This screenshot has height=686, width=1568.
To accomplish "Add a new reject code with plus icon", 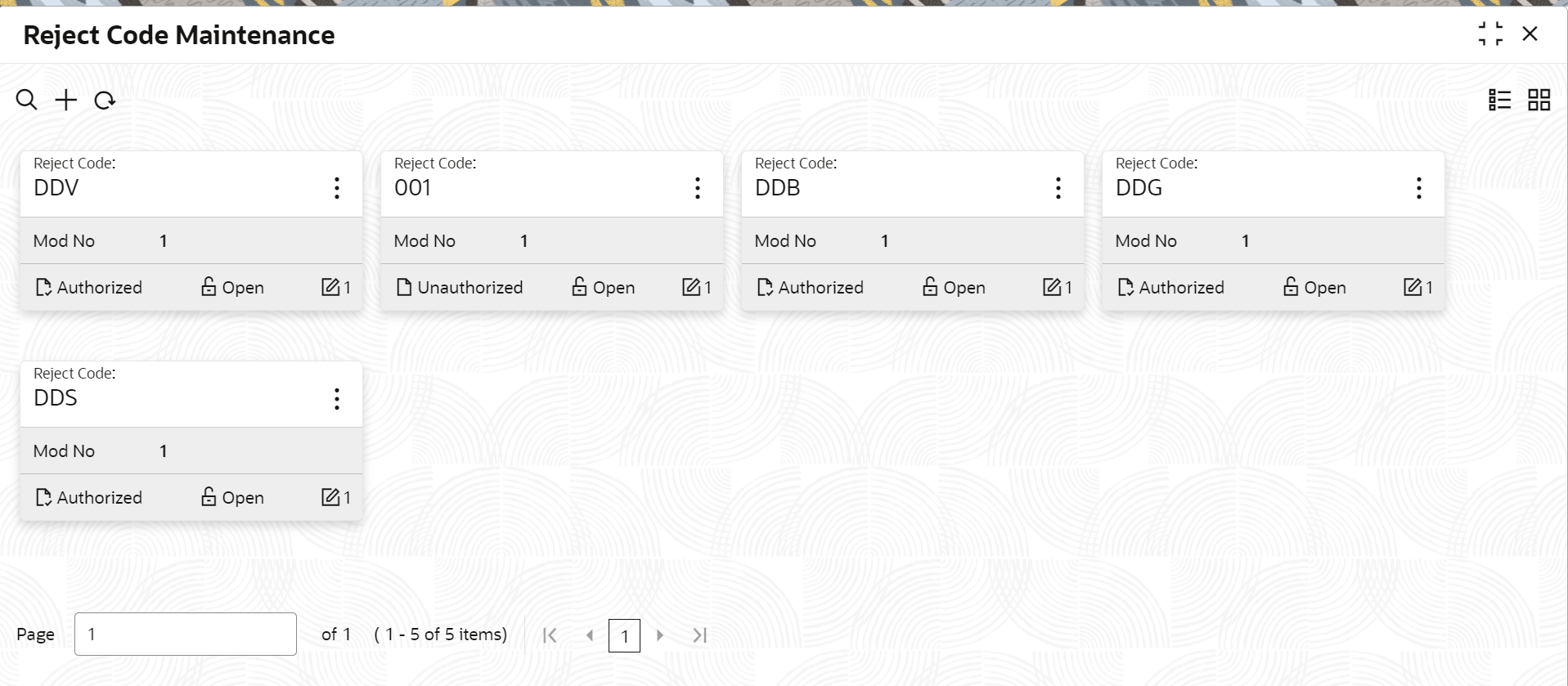I will [x=65, y=100].
